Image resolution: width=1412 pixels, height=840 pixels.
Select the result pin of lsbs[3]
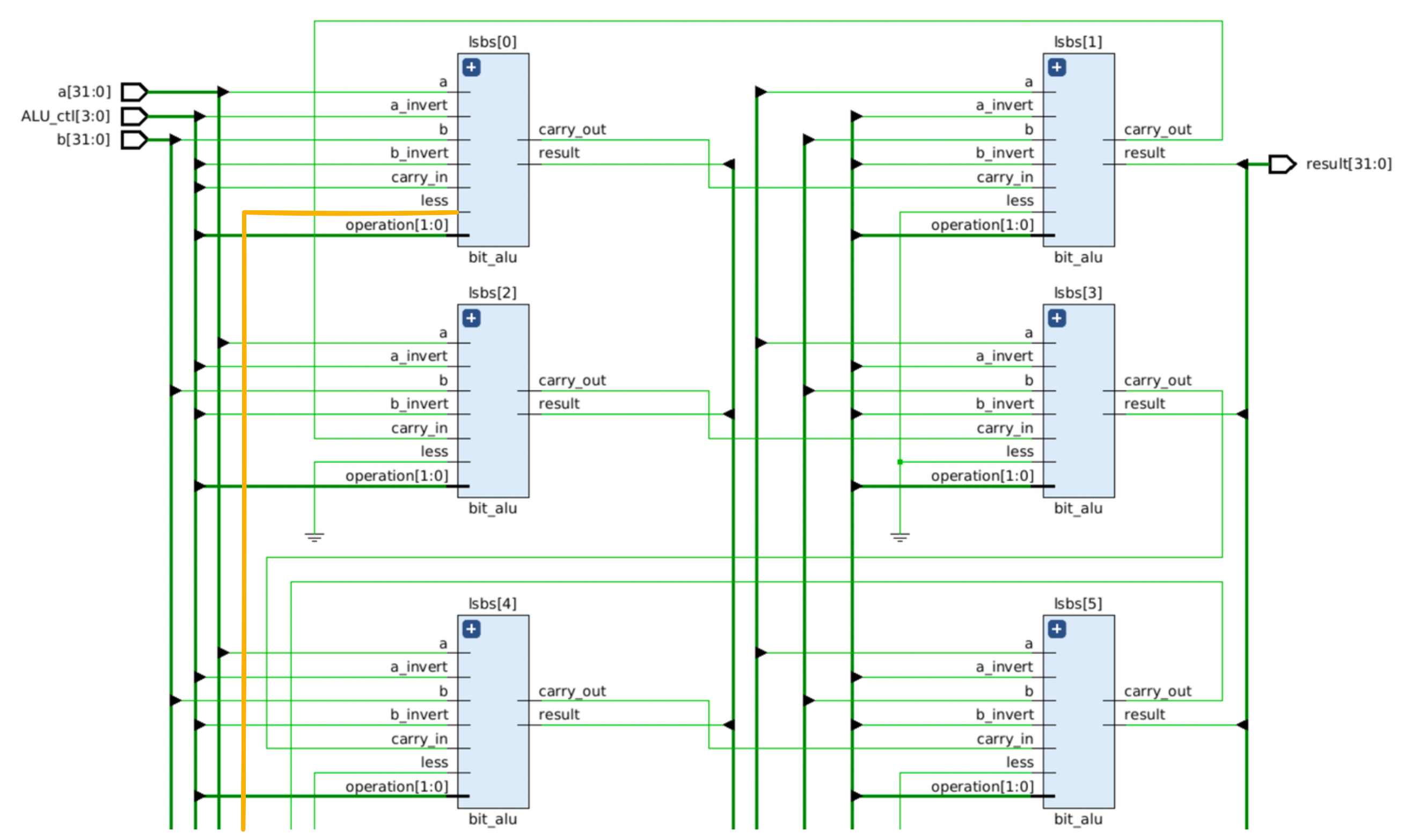click(1144, 403)
